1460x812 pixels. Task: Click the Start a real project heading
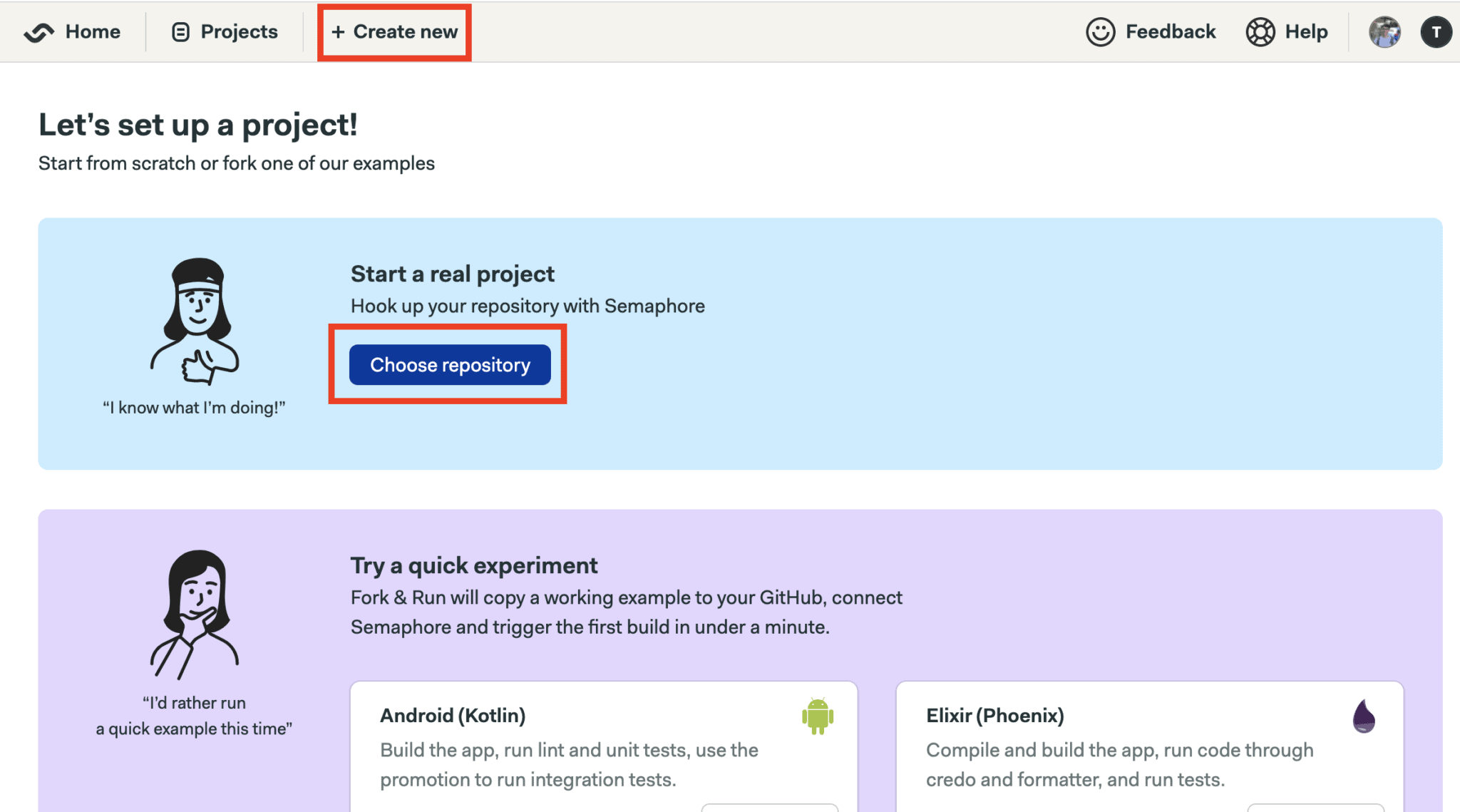coord(453,274)
